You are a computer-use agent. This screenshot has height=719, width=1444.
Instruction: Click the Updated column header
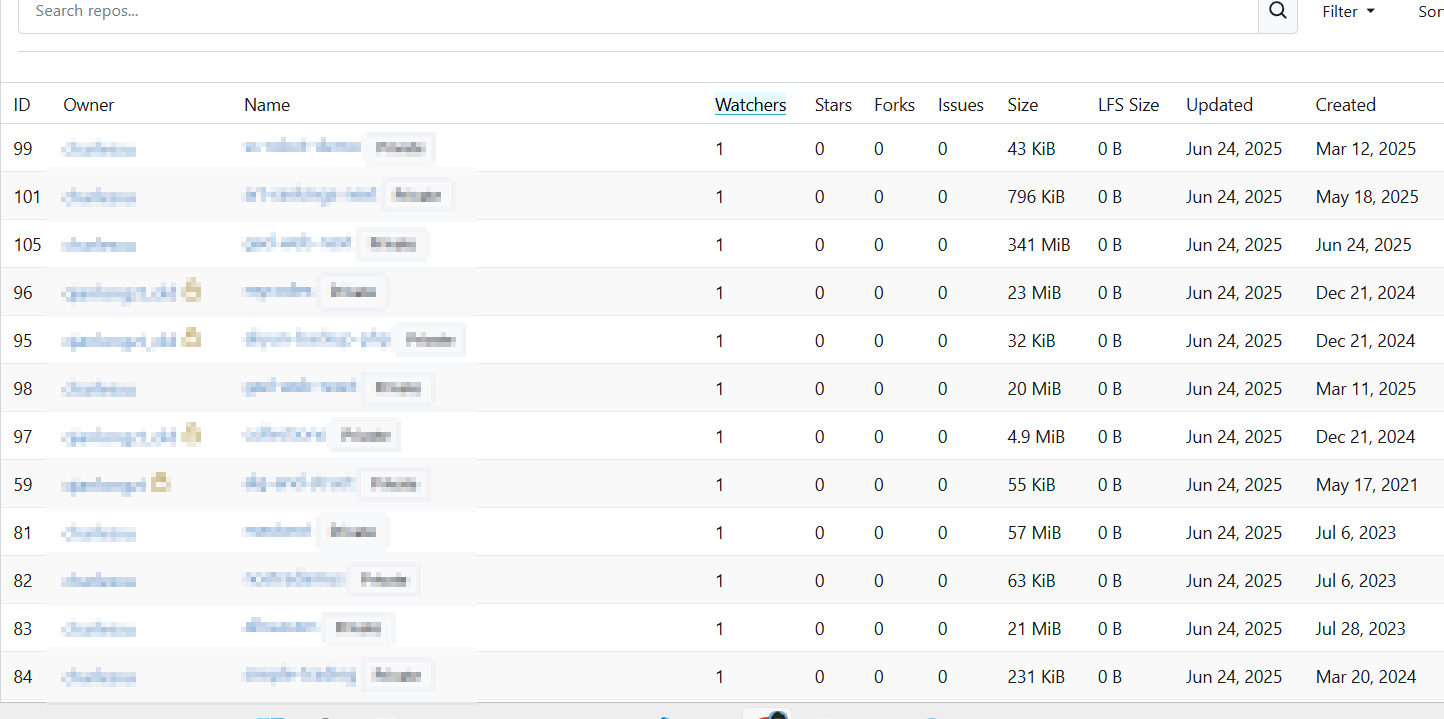point(1219,105)
